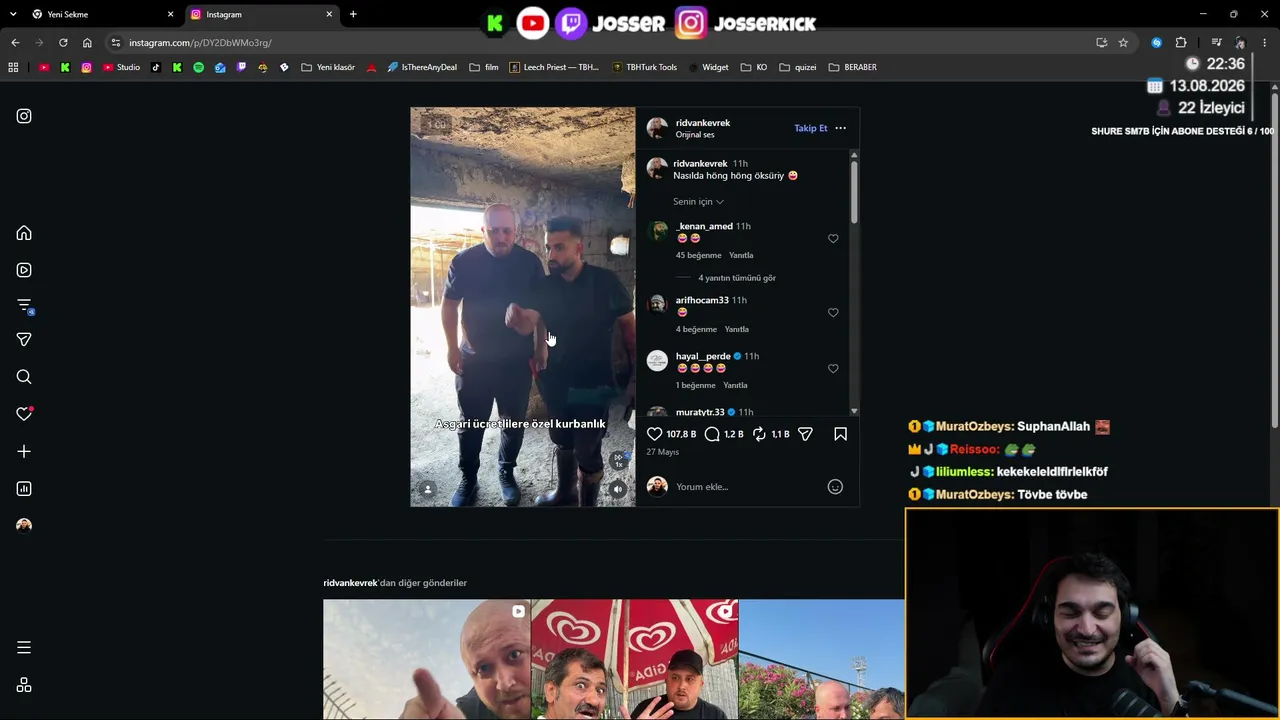This screenshot has width=1280, height=720.
Task: Change video playback speed 1x
Action: click(619, 460)
